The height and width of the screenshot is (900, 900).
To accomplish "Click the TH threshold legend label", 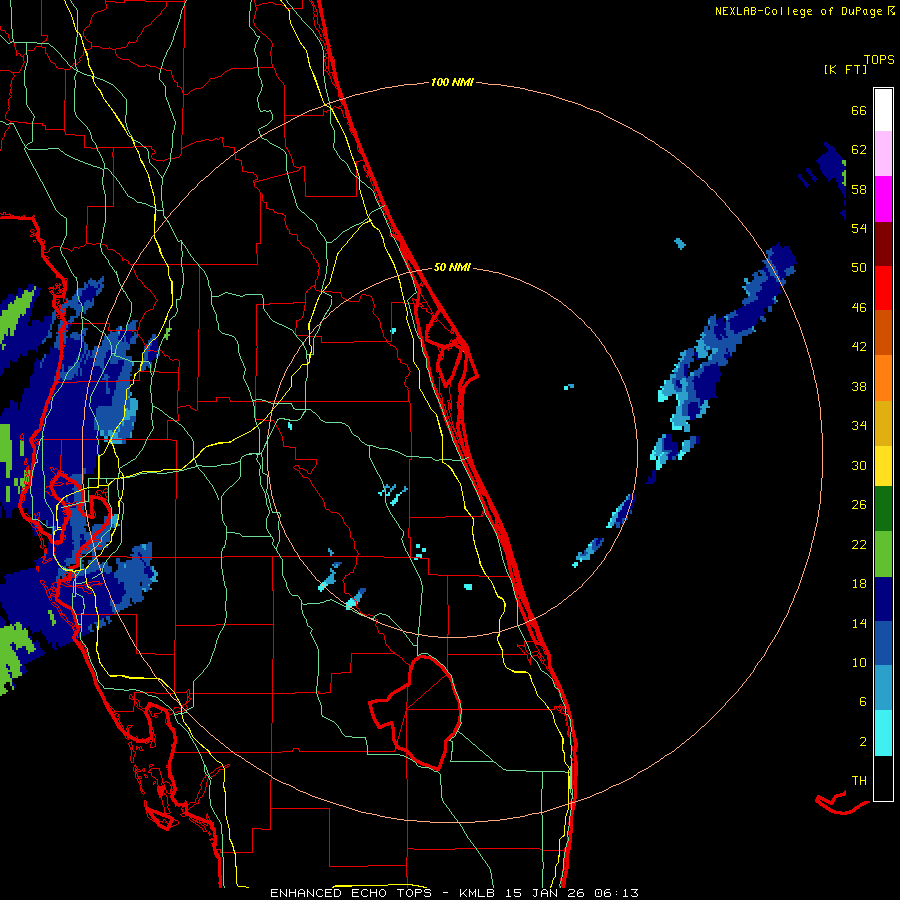I will point(859,780).
